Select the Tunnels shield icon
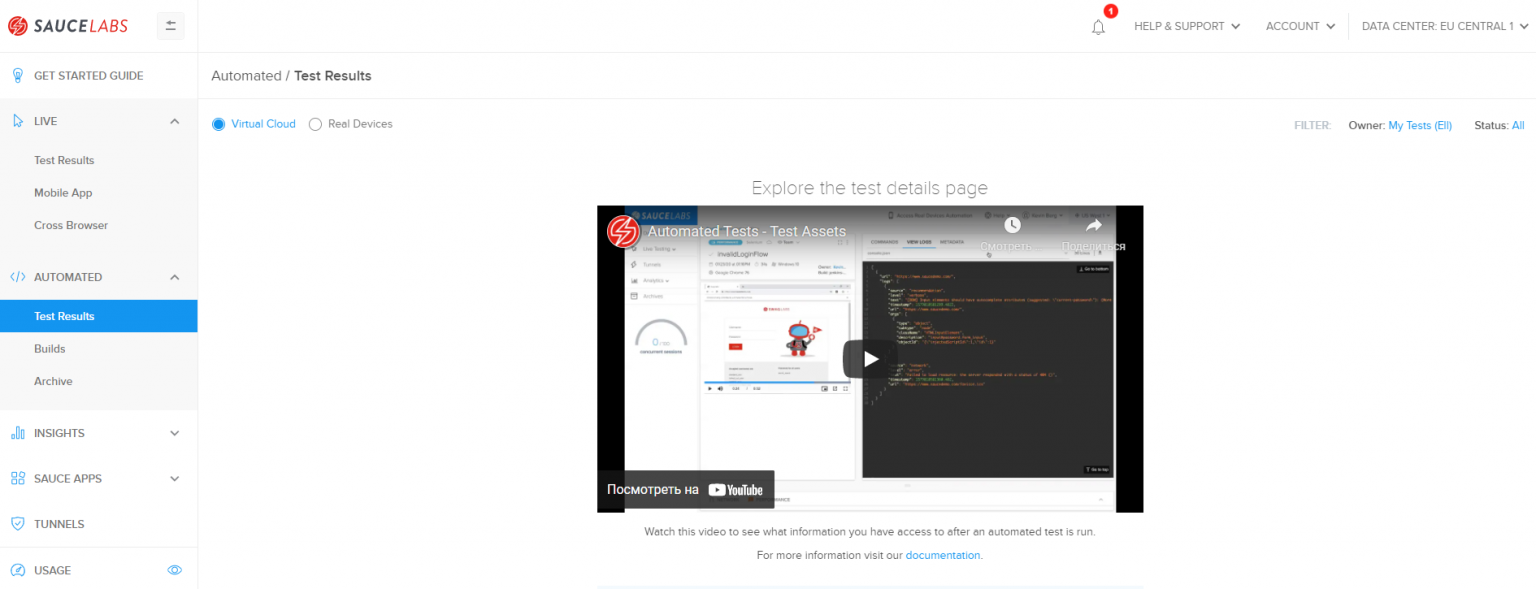The height and width of the screenshot is (589, 1536). pos(16,523)
